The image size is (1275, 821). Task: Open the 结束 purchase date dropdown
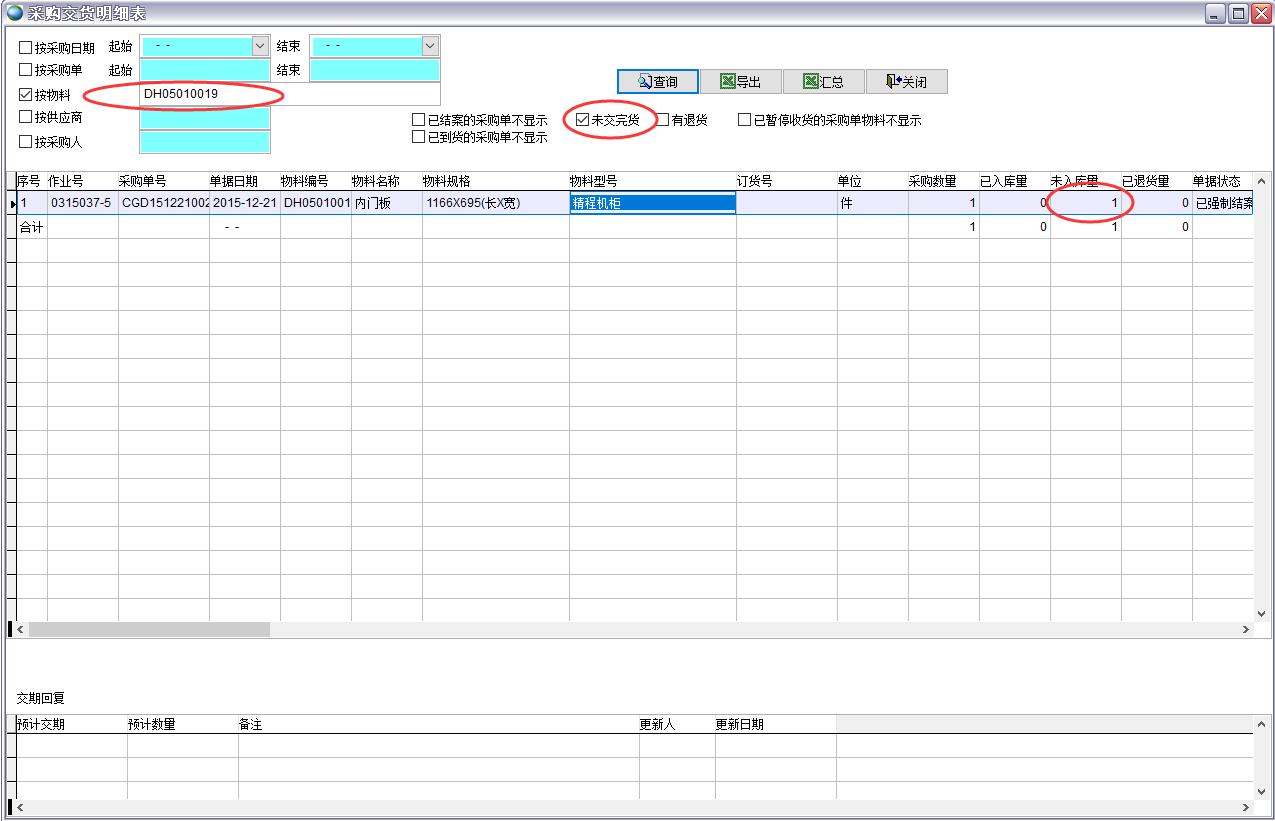click(x=430, y=46)
